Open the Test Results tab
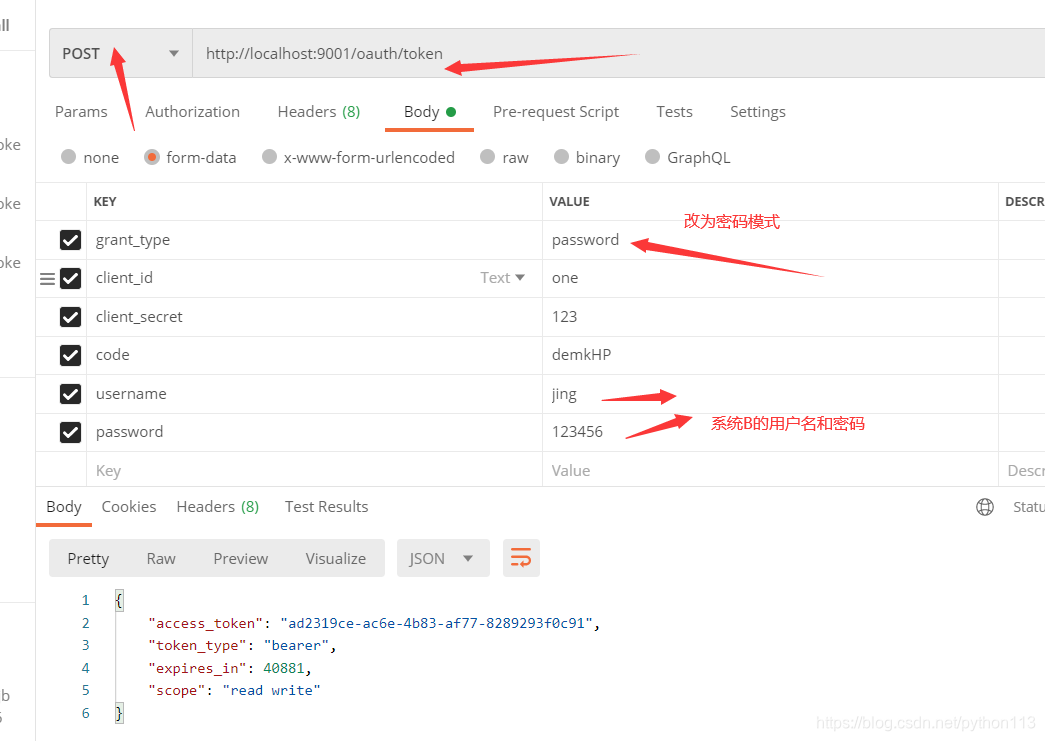The width and height of the screenshot is (1045, 741). coord(327,507)
